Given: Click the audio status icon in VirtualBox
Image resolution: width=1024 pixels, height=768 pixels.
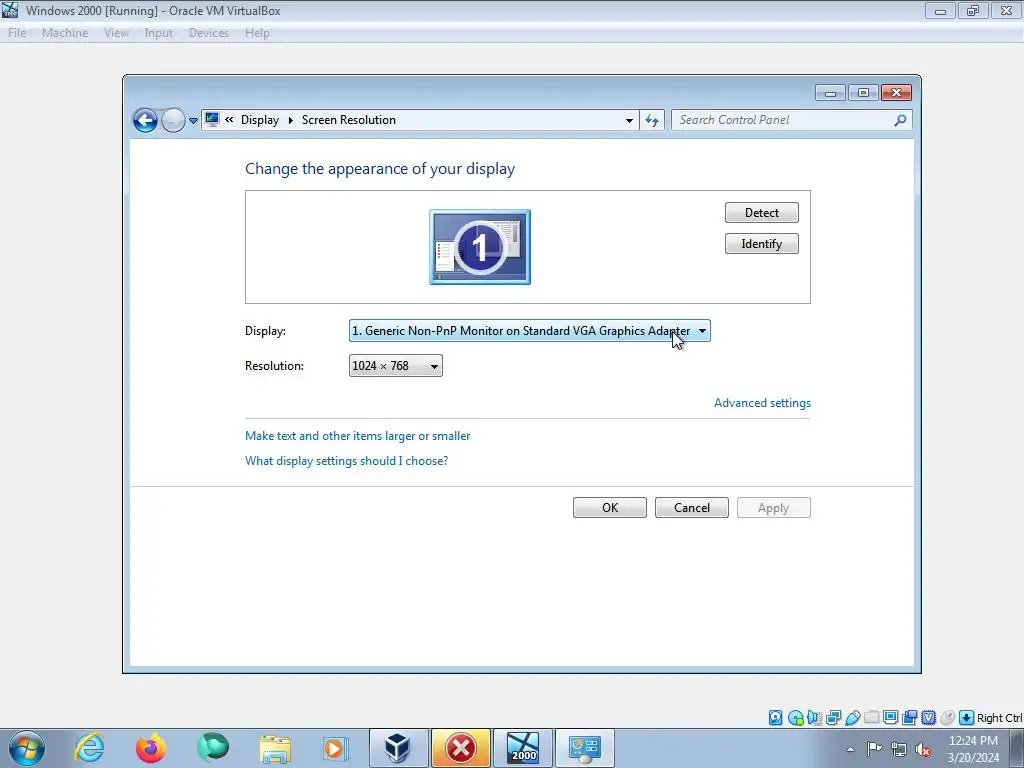Looking at the screenshot, I should [814, 718].
